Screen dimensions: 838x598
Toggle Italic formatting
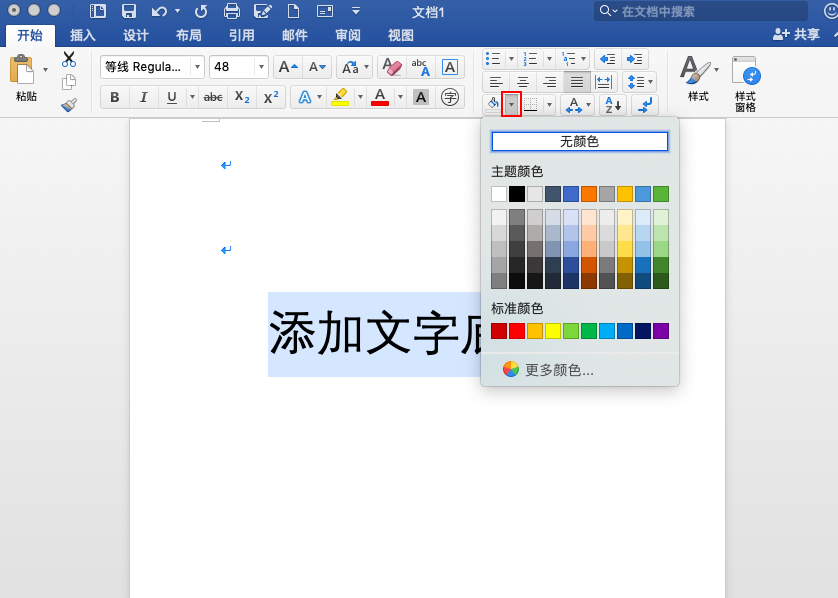pyautogui.click(x=143, y=97)
